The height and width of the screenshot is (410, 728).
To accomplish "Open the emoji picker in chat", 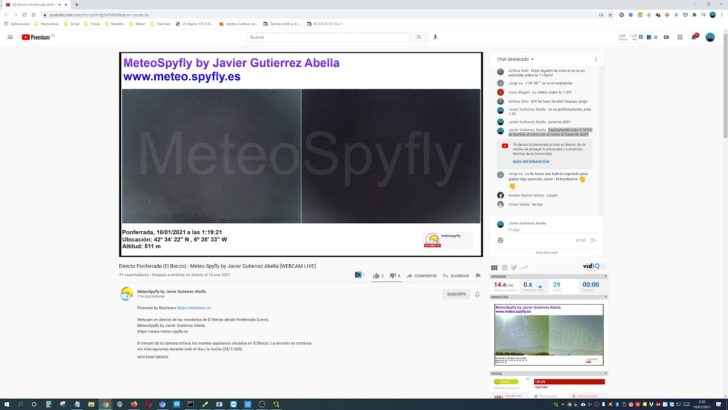I will (500, 241).
